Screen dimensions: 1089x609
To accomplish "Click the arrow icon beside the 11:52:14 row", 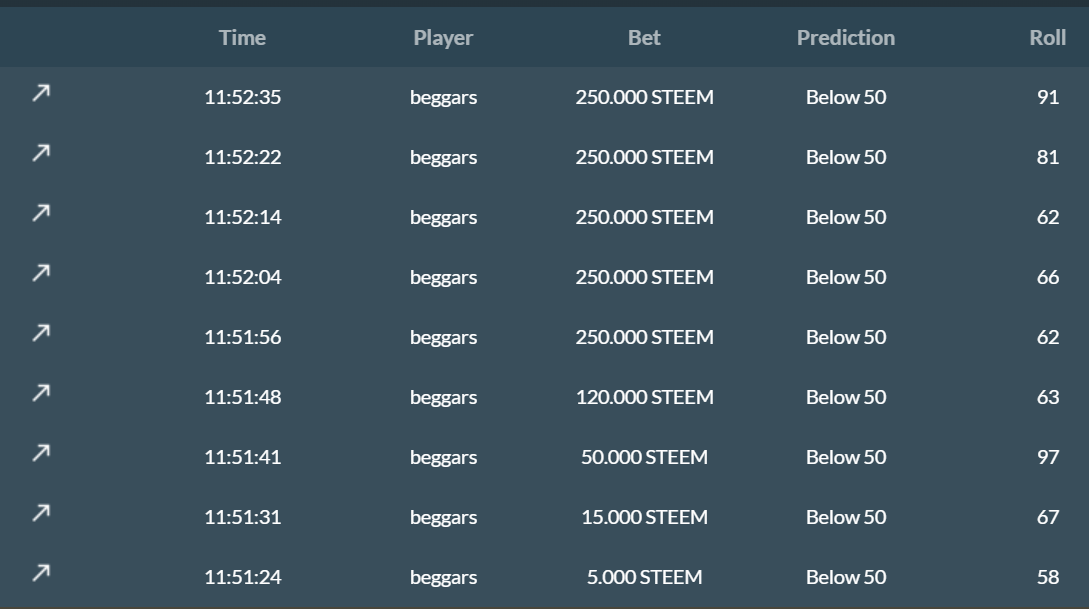I will click(x=40, y=213).
